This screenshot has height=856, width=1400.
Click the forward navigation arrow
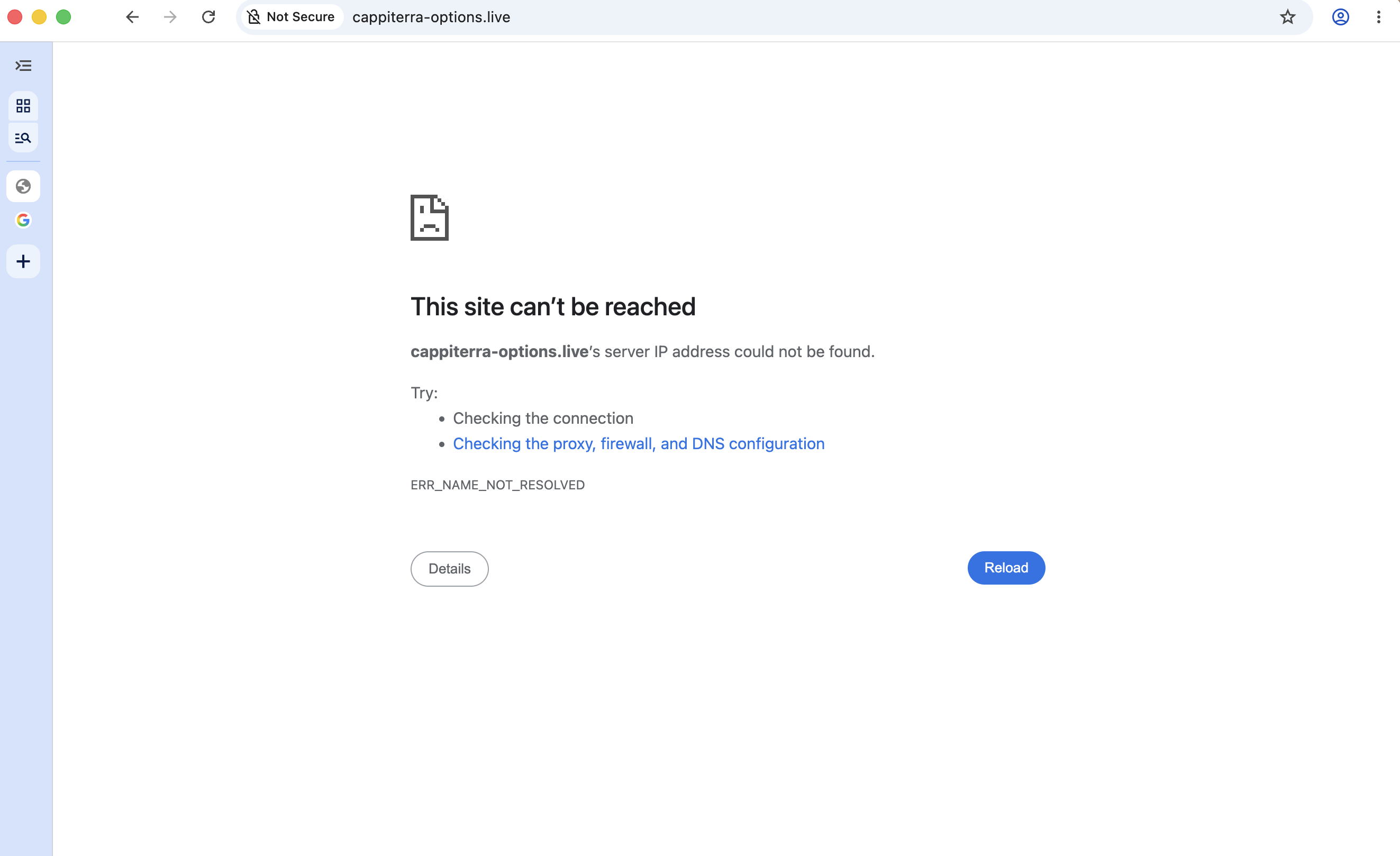(x=170, y=17)
